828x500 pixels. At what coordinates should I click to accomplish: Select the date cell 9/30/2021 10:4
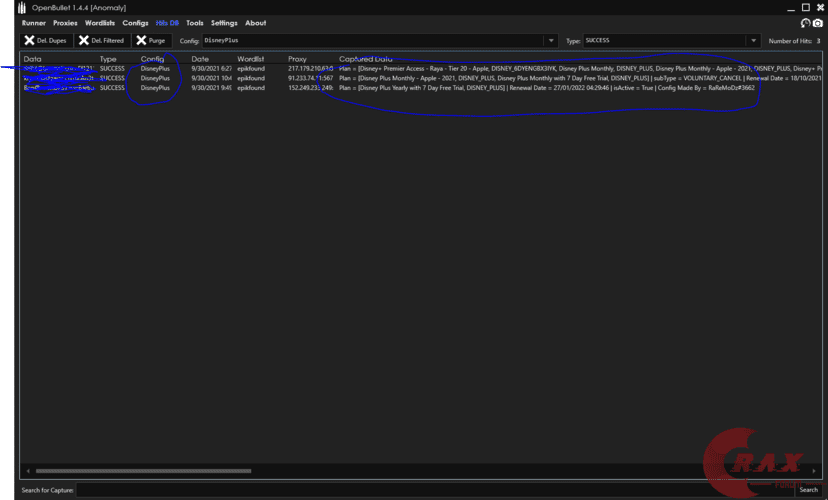pos(211,78)
